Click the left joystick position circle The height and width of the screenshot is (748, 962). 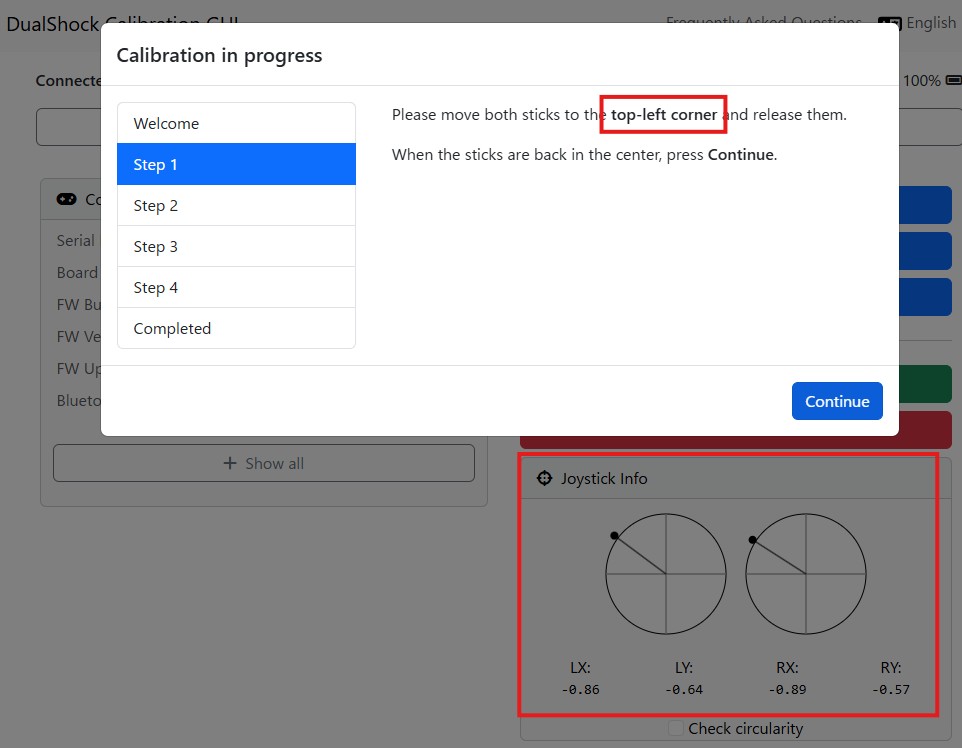pyautogui.click(x=666, y=574)
